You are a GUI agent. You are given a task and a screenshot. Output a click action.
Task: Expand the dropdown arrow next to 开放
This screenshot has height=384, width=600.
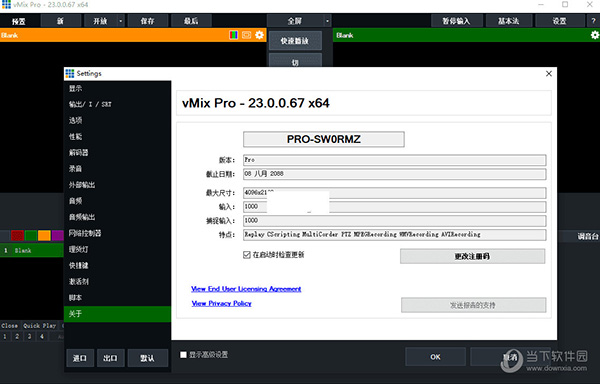(x=121, y=21)
